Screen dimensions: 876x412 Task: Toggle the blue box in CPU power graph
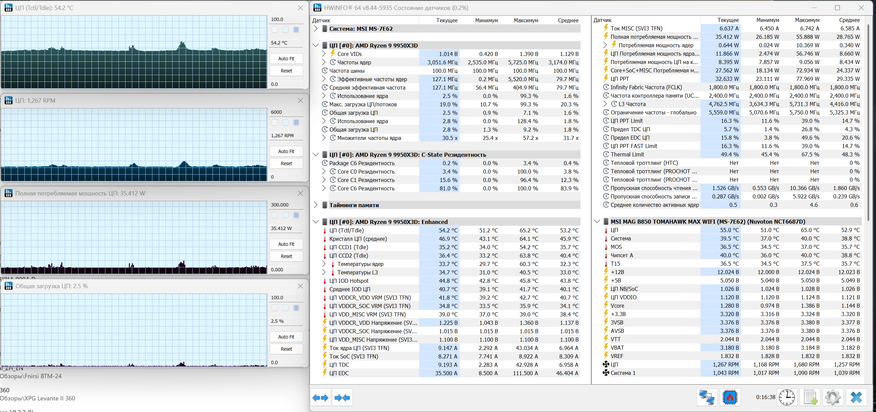[296, 215]
